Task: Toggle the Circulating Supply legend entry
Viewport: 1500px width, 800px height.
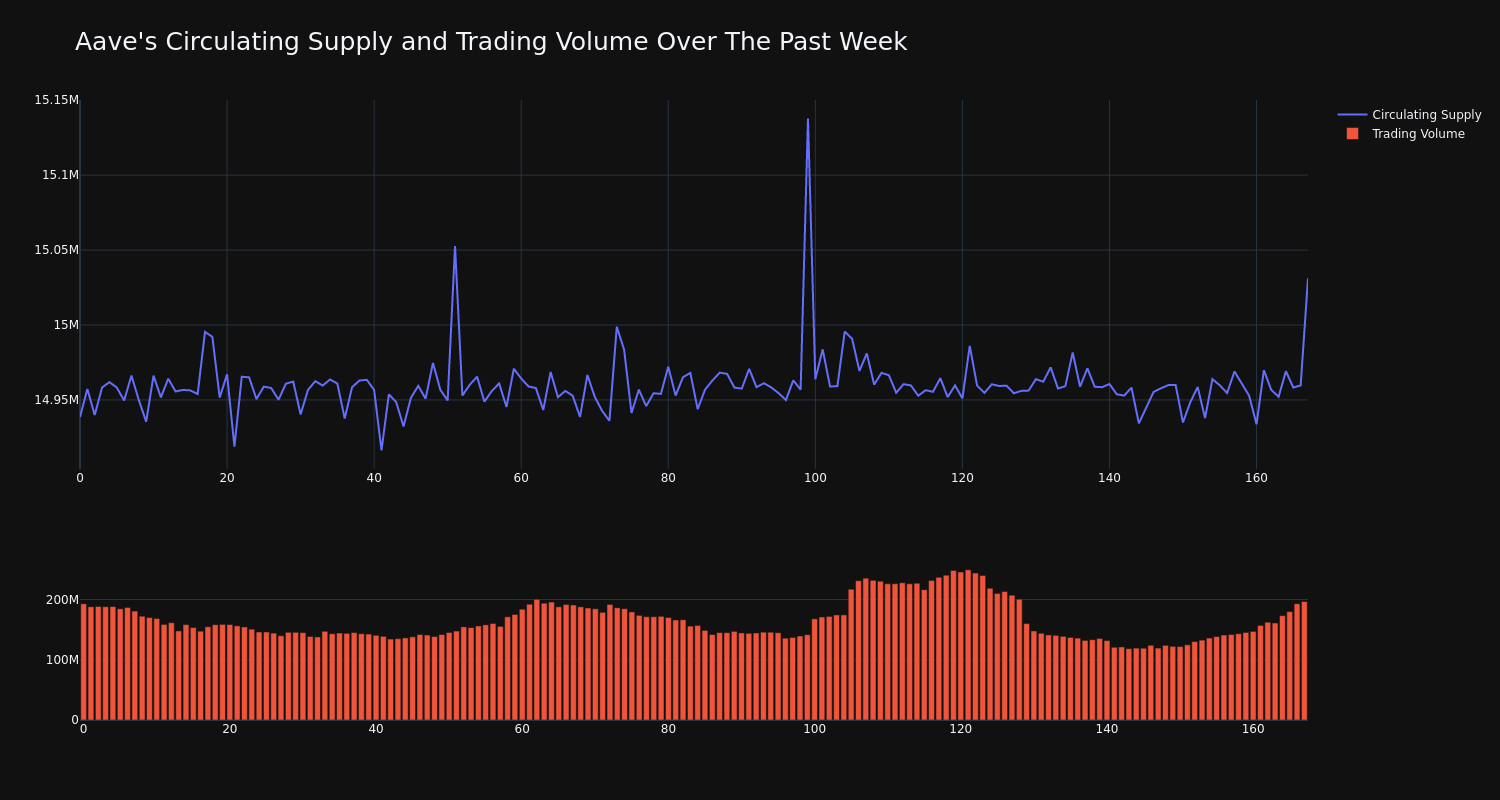Action: [1410, 115]
